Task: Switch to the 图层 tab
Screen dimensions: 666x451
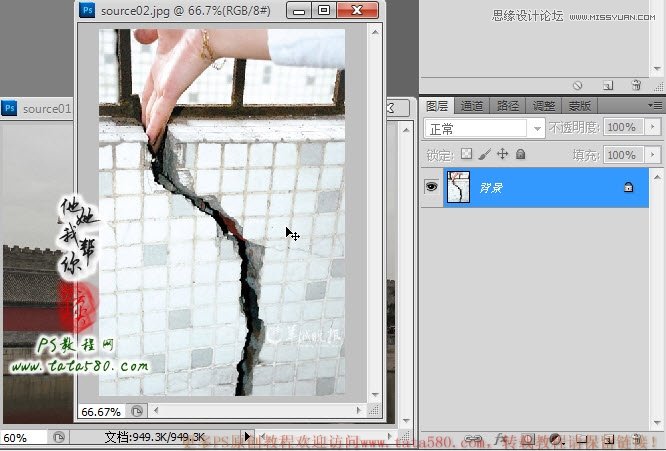Action: (x=437, y=106)
